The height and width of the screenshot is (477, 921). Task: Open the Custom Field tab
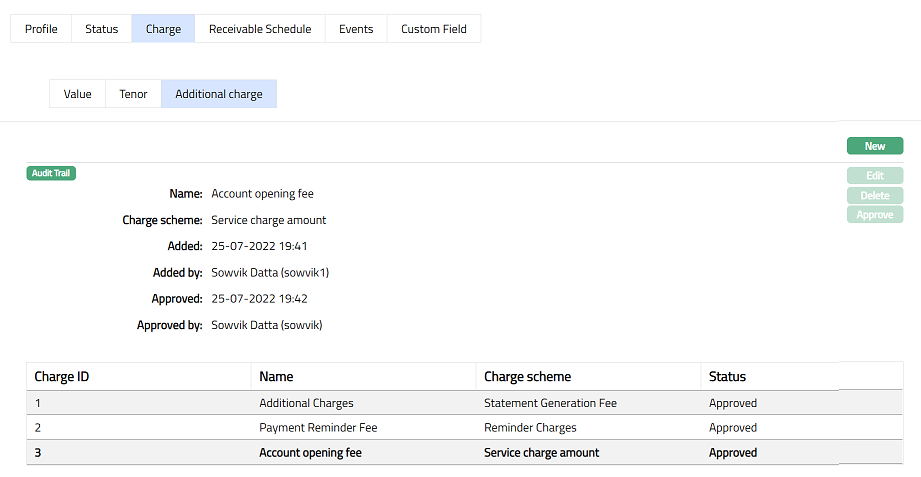click(x=433, y=29)
